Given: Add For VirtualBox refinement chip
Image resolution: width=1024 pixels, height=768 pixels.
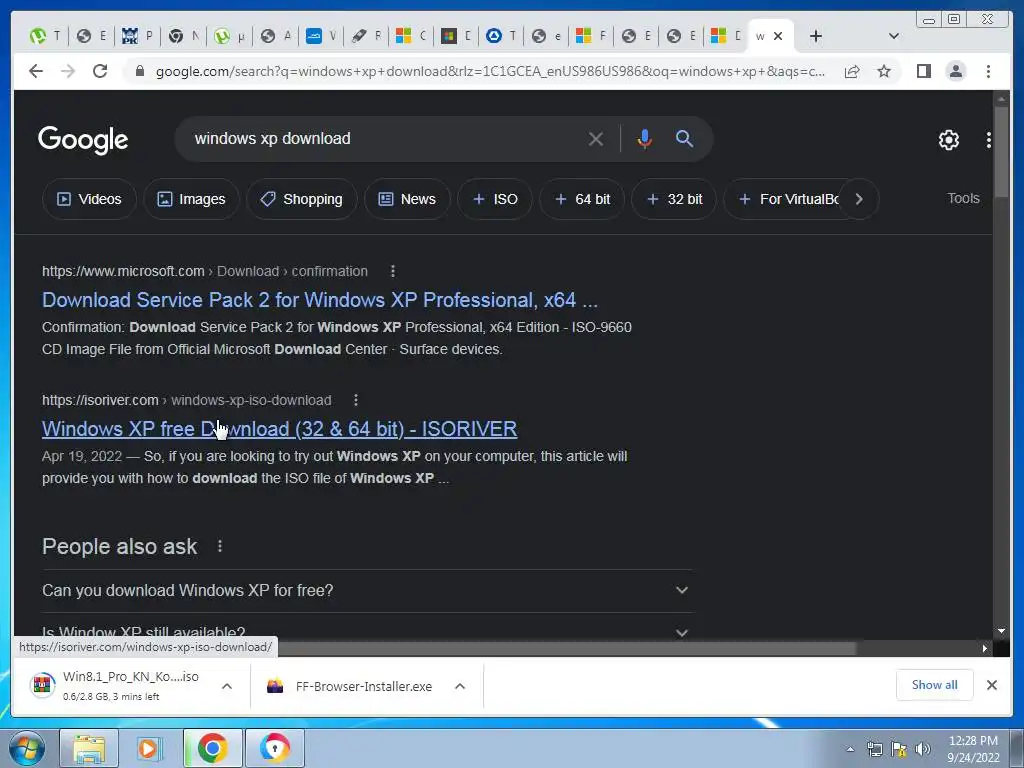Looking at the screenshot, I should (x=788, y=199).
